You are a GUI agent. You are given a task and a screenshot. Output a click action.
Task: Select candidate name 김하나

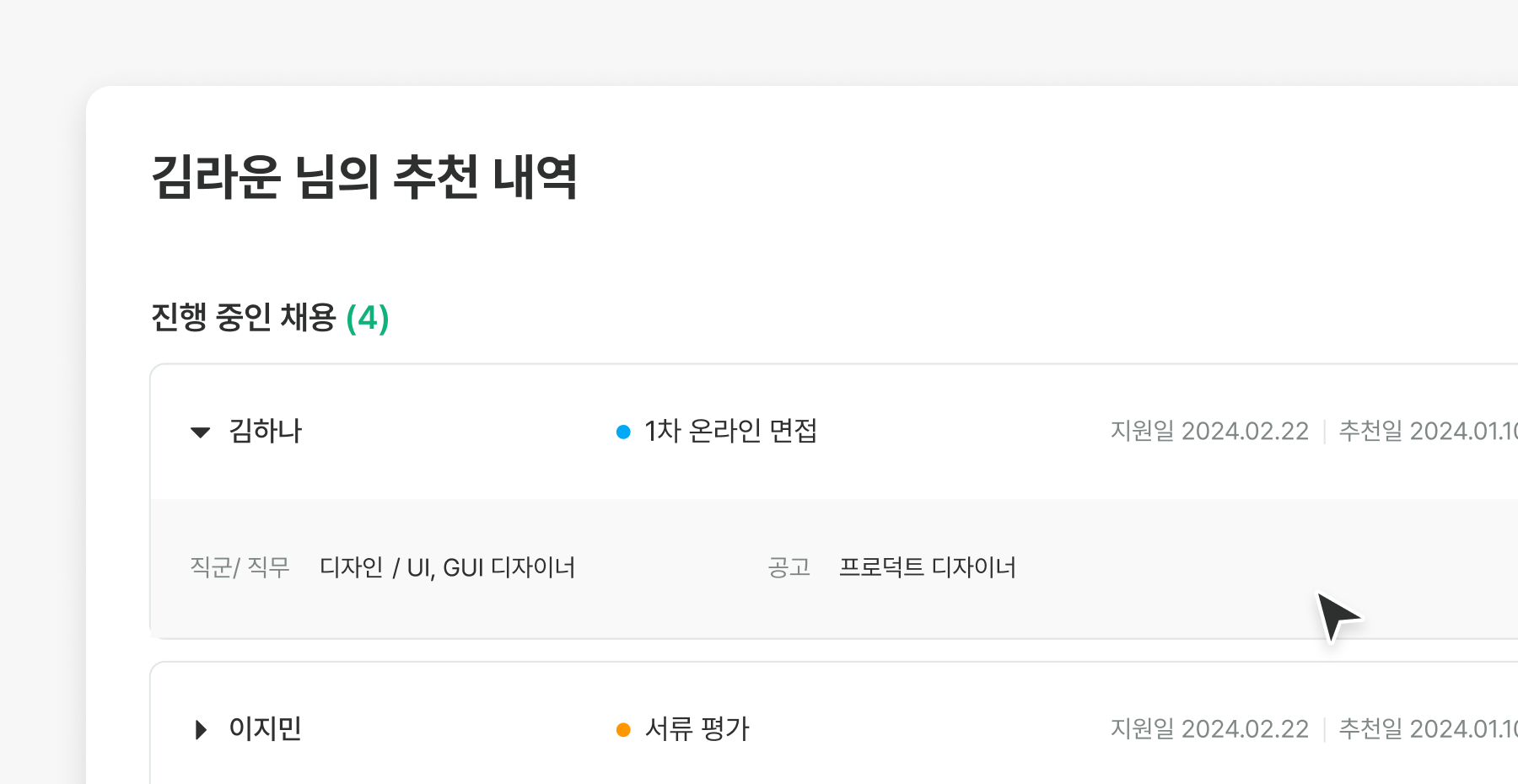tap(266, 432)
